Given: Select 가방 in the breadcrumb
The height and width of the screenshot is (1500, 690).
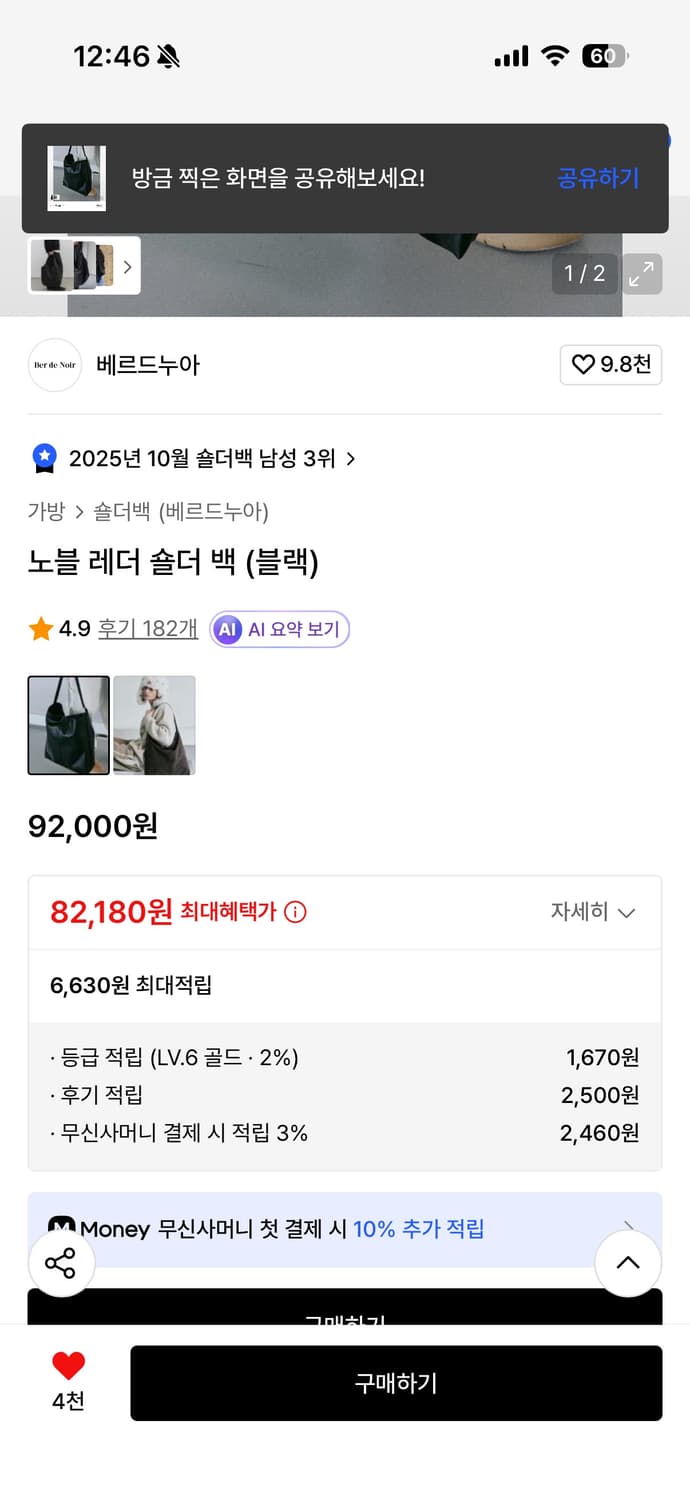Looking at the screenshot, I should pos(41,511).
